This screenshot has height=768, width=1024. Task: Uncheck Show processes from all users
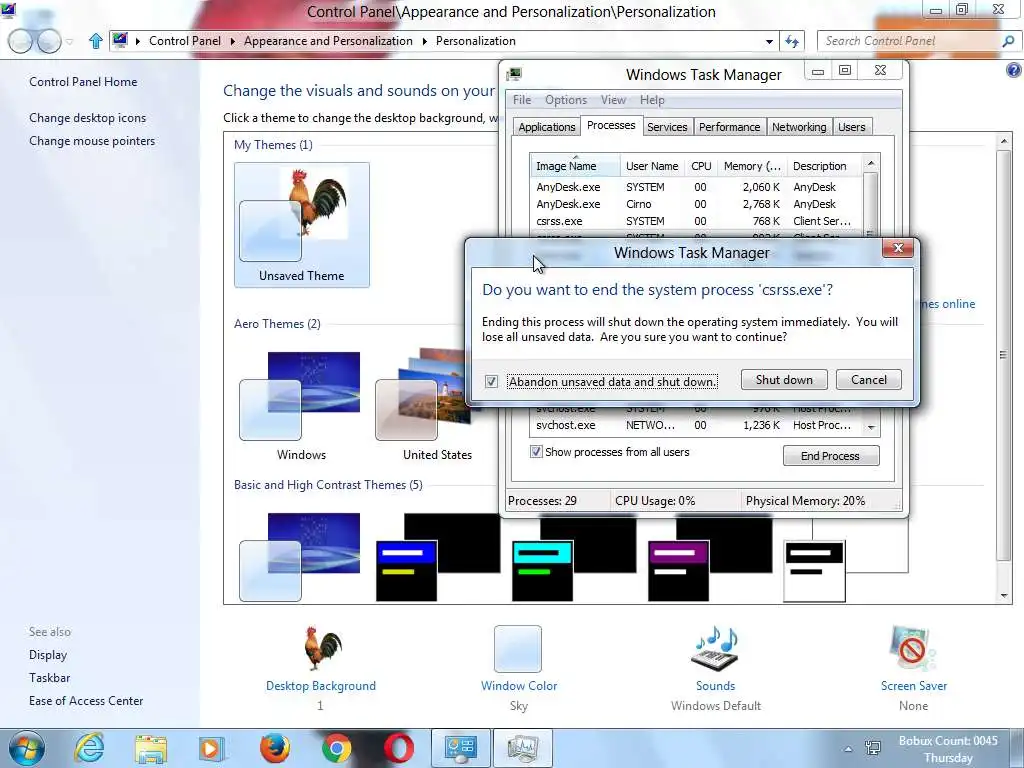pos(536,452)
